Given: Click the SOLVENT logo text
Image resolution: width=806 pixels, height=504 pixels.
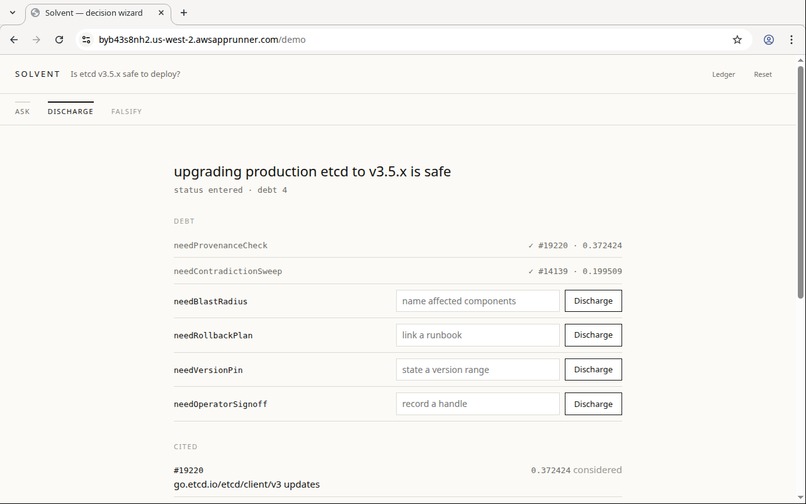Looking at the screenshot, I should 38,74.
